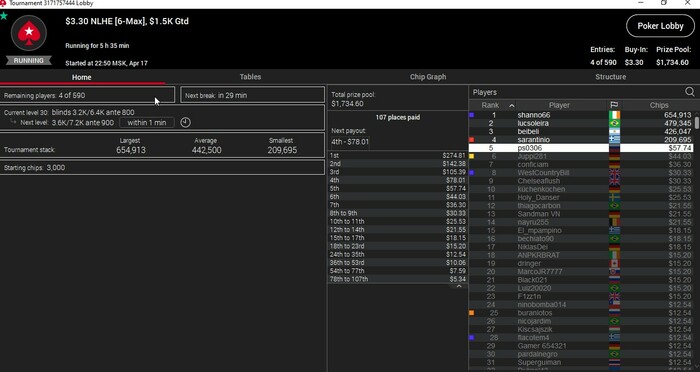Switch to the Home tab

click(x=82, y=77)
